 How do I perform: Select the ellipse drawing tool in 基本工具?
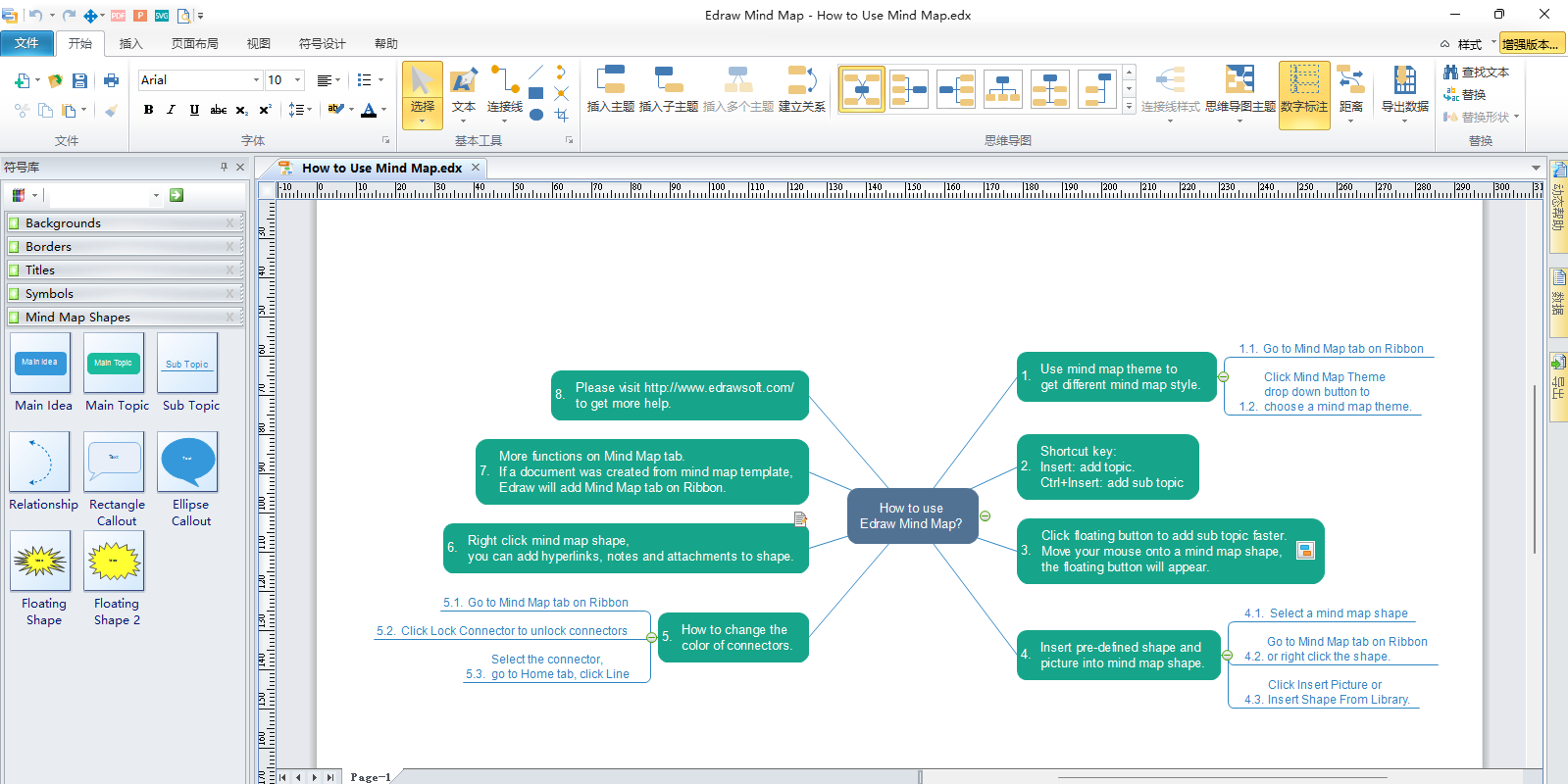pyautogui.click(x=536, y=115)
